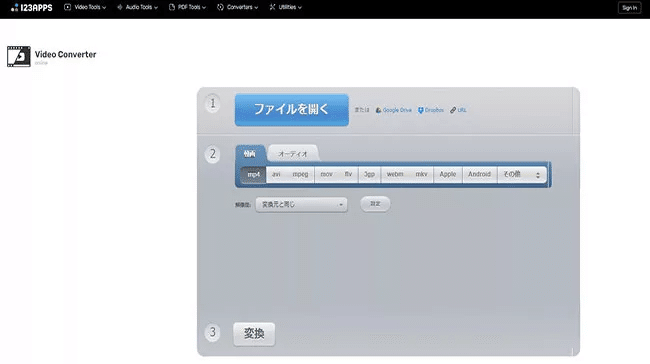The width and height of the screenshot is (650, 364).
Task: Open the Audio Tools menu
Action: 137,7
